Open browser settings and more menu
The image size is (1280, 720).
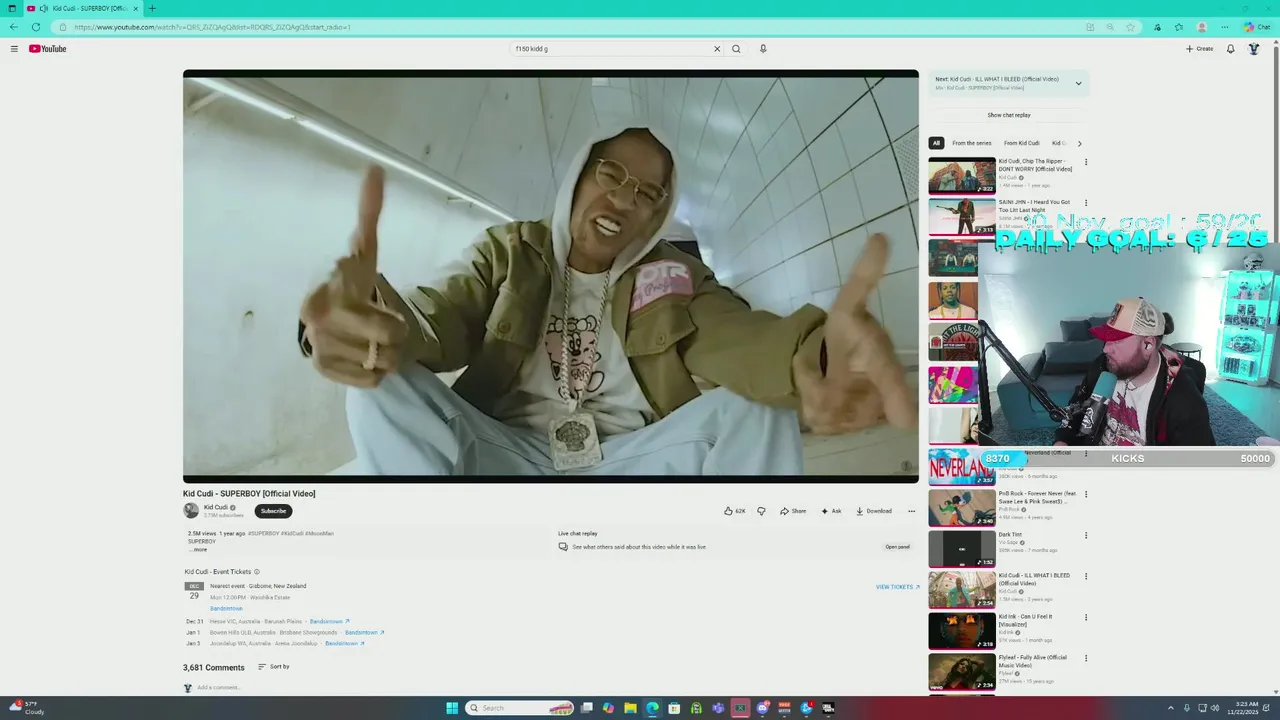click(x=1225, y=27)
